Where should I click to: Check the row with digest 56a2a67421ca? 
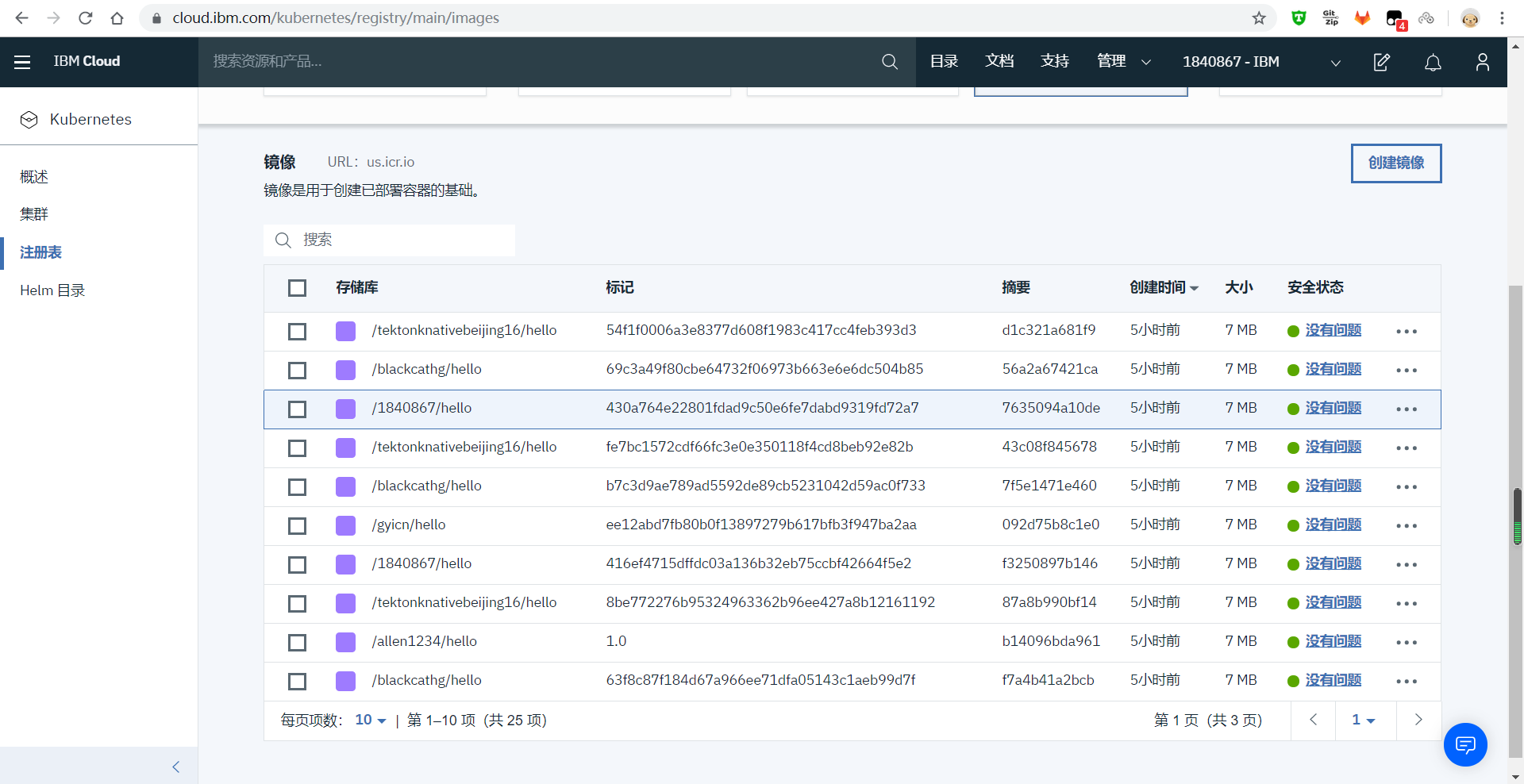click(x=297, y=371)
